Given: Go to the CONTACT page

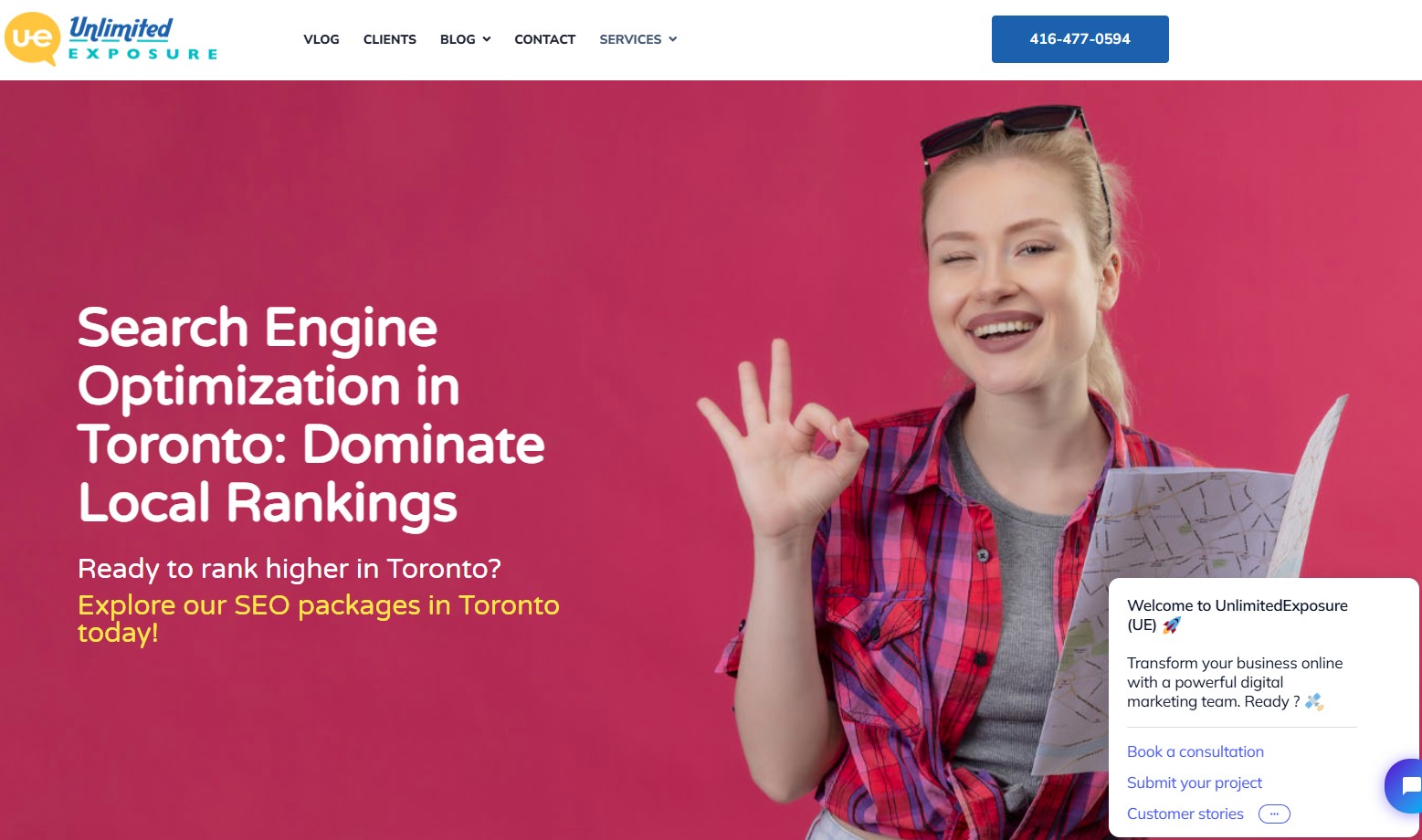Looking at the screenshot, I should point(545,39).
